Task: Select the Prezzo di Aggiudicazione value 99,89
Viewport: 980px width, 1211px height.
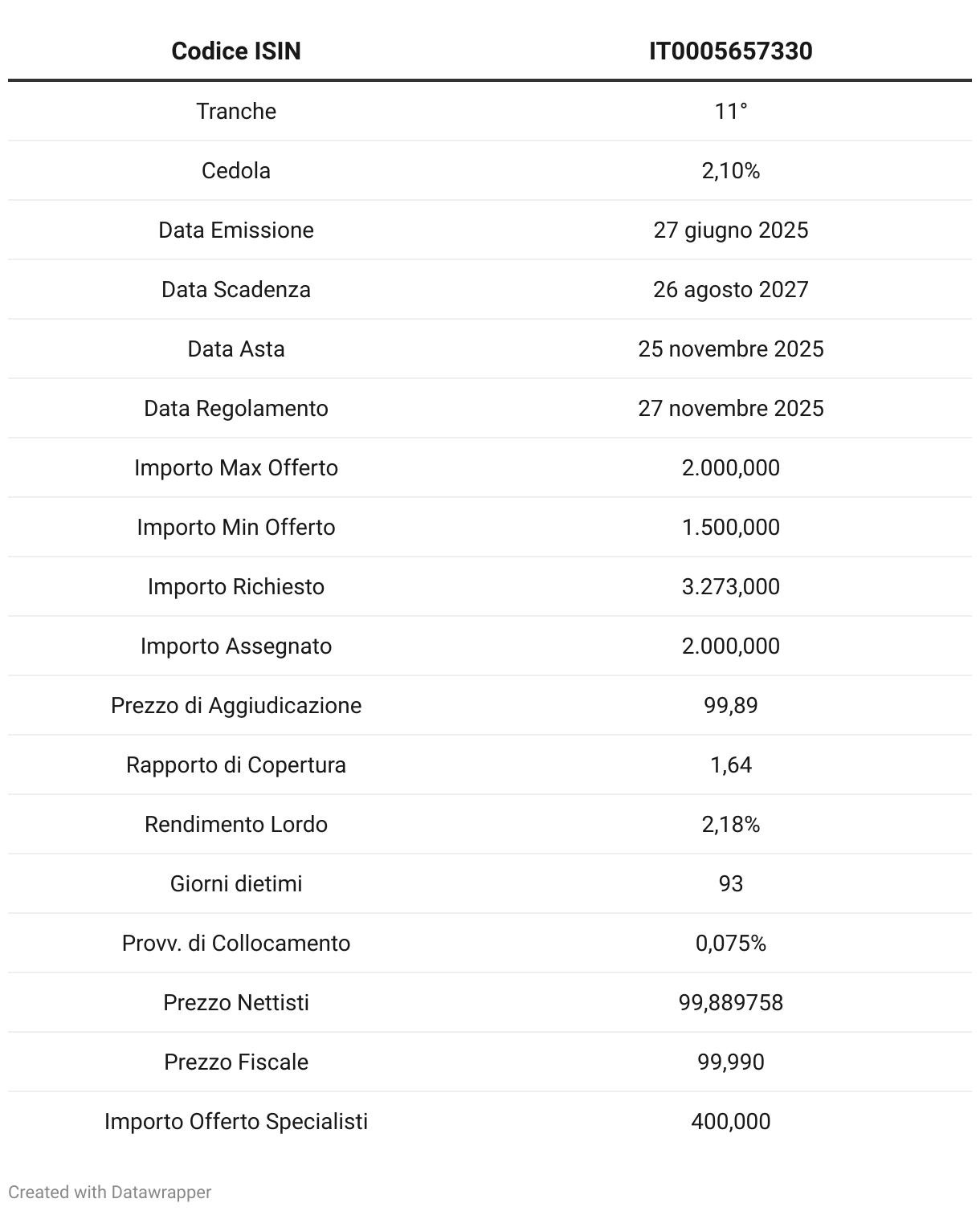Action: 730,705
